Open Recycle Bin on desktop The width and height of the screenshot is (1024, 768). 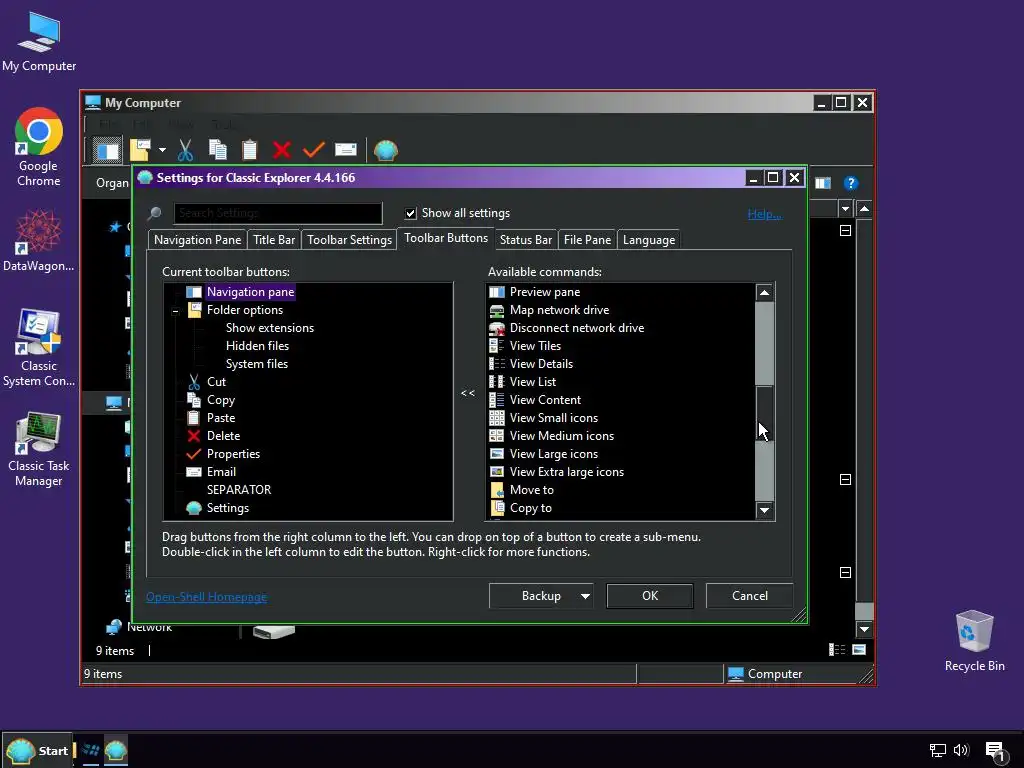(x=974, y=641)
